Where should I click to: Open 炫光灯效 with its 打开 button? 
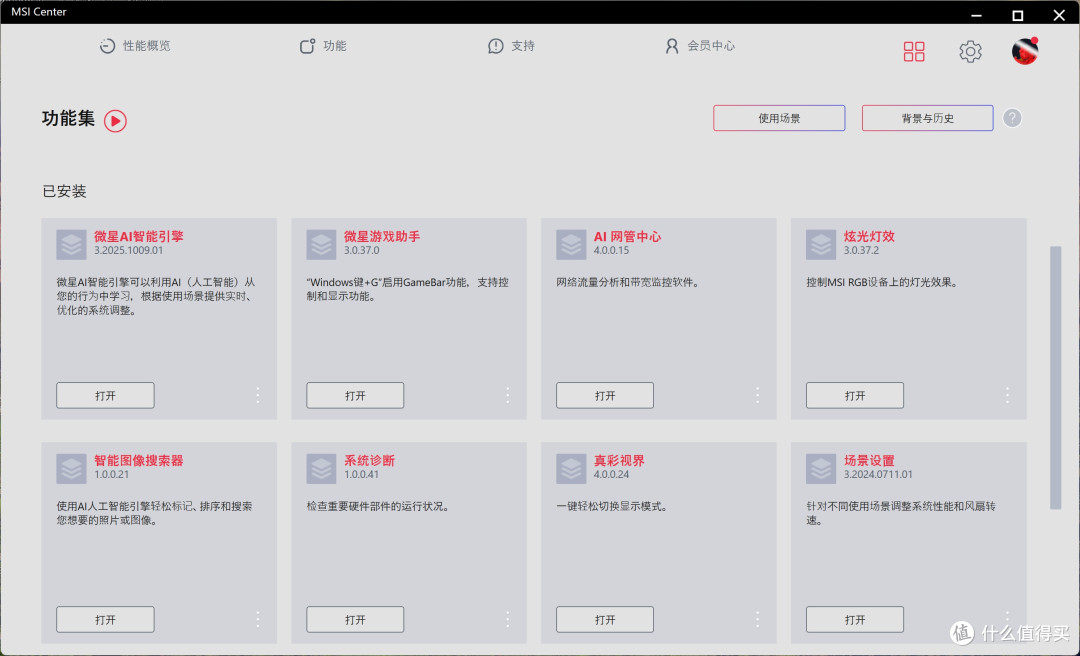click(x=855, y=396)
